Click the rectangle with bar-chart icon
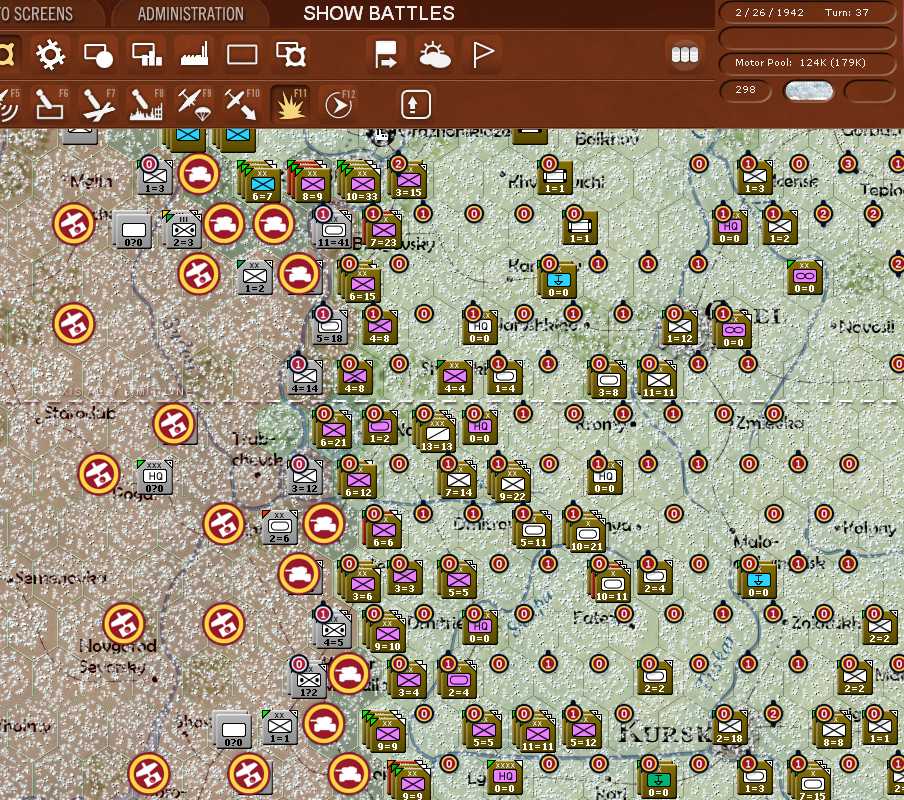 point(146,55)
